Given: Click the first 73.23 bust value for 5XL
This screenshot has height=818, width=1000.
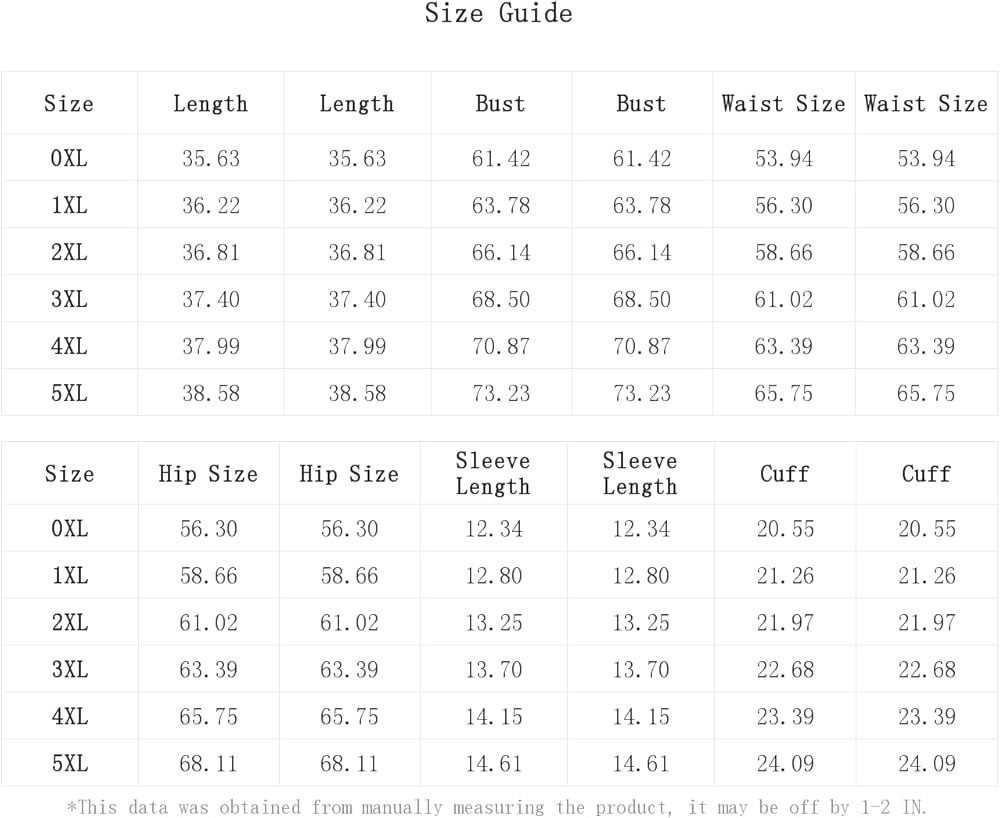Looking at the screenshot, I should (501, 393).
